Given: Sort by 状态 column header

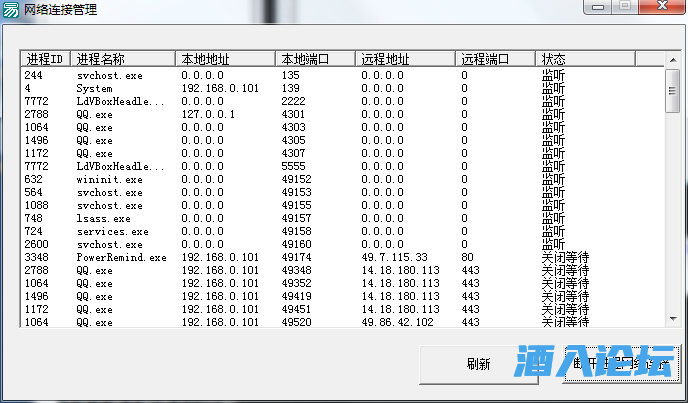Looking at the screenshot, I should [x=585, y=59].
